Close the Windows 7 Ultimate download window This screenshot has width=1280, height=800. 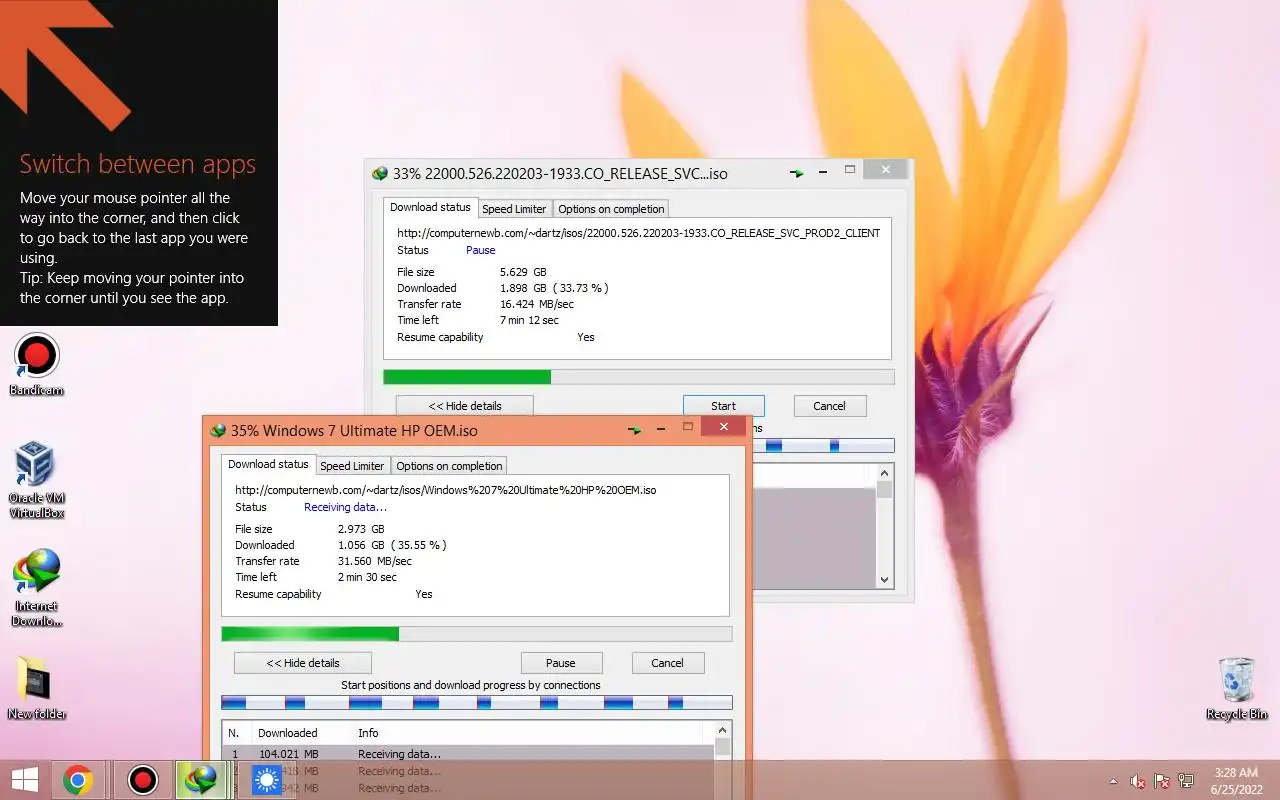[721, 427]
